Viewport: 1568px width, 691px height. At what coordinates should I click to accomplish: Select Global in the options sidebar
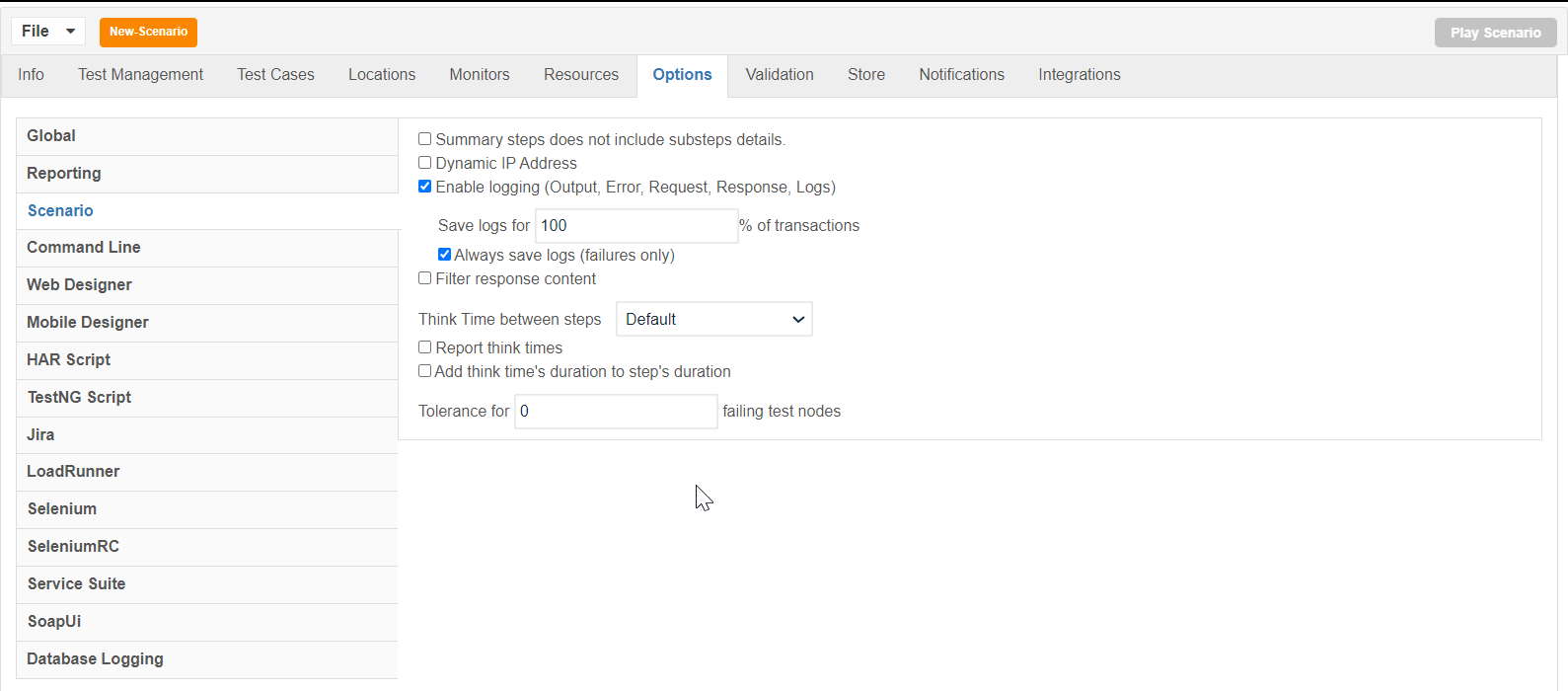tap(207, 136)
